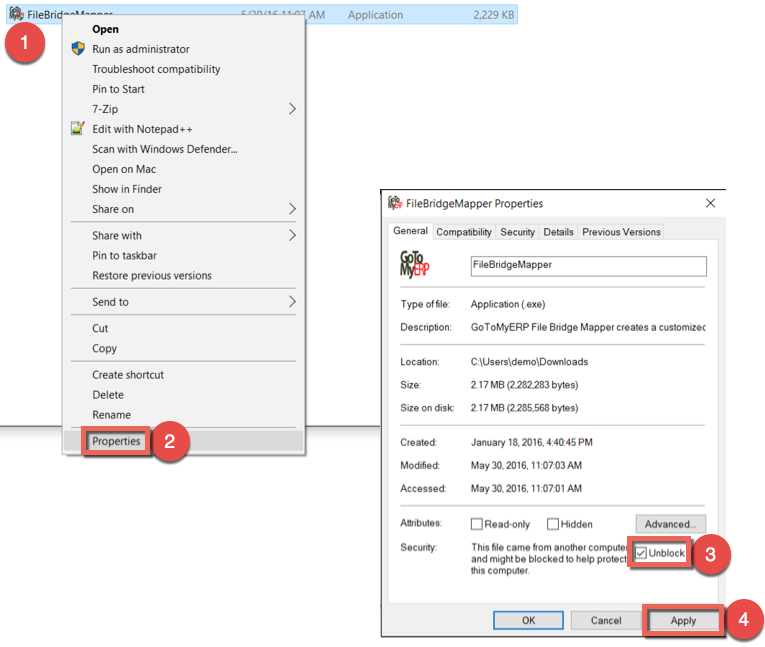Click the GoToMyERP File Bridge Mapper description text
This screenshot has width=765, height=647.
(588, 327)
